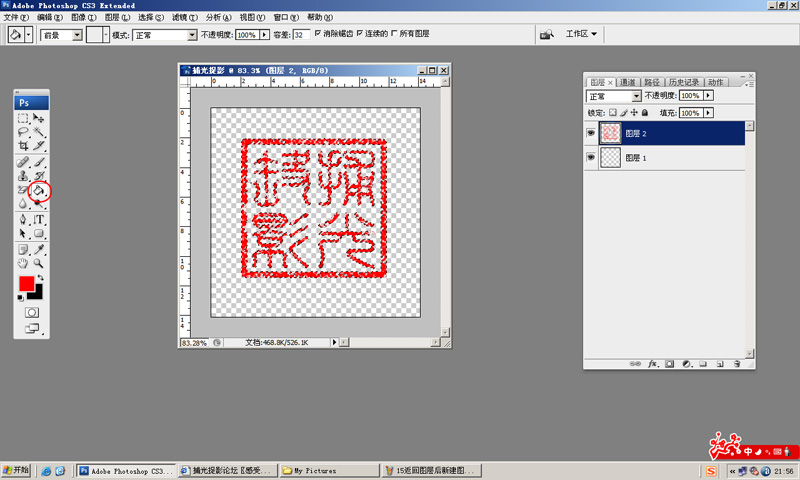Screen dimensions: 800x480
Task: Open Adobe Bridge from options bar
Action: click(546, 34)
